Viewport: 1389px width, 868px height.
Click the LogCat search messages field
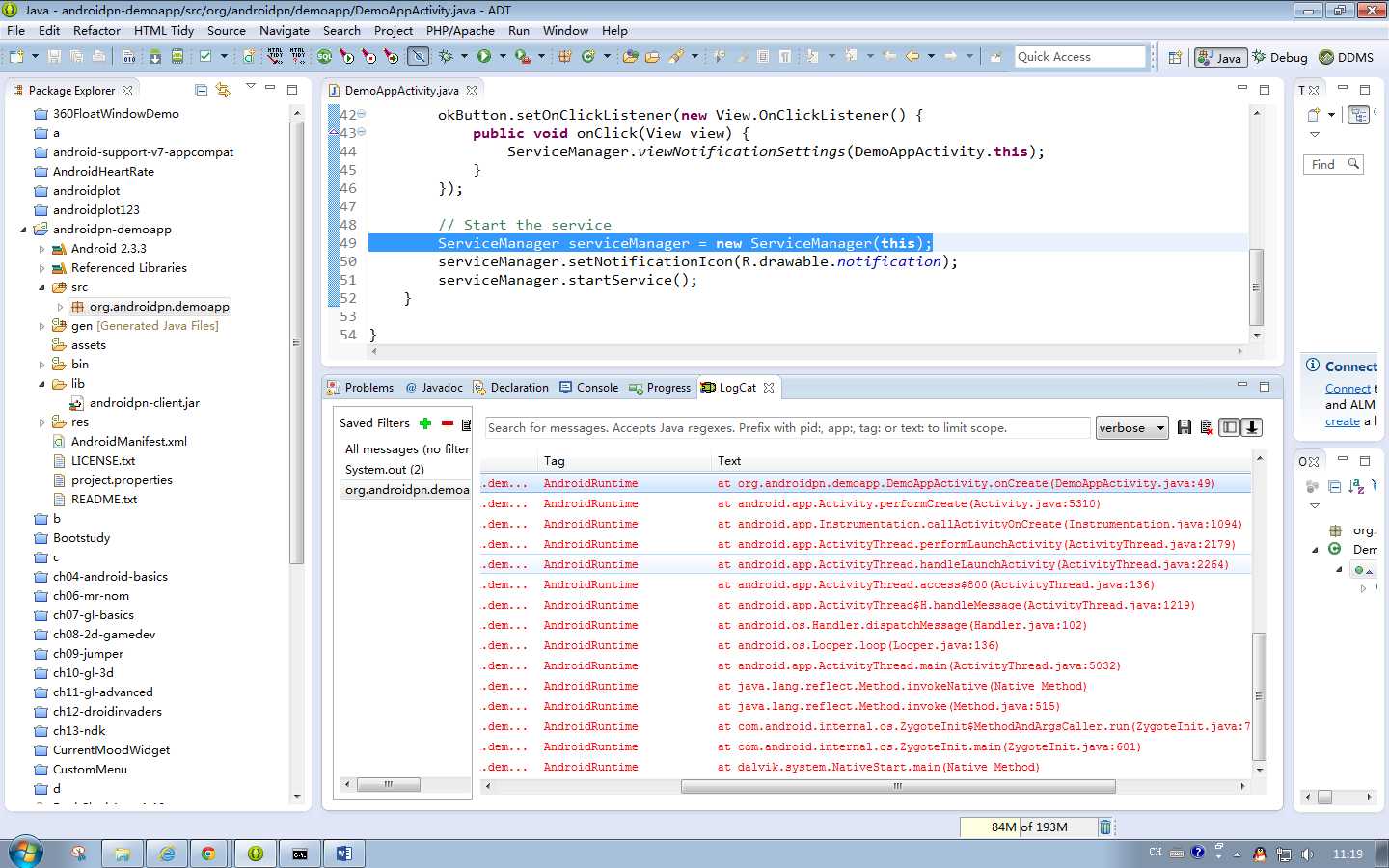point(787,427)
